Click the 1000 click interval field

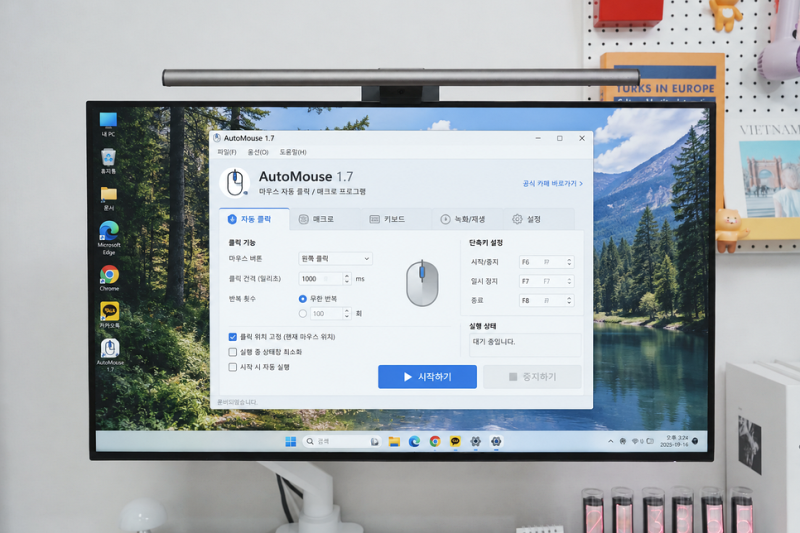[x=321, y=278]
